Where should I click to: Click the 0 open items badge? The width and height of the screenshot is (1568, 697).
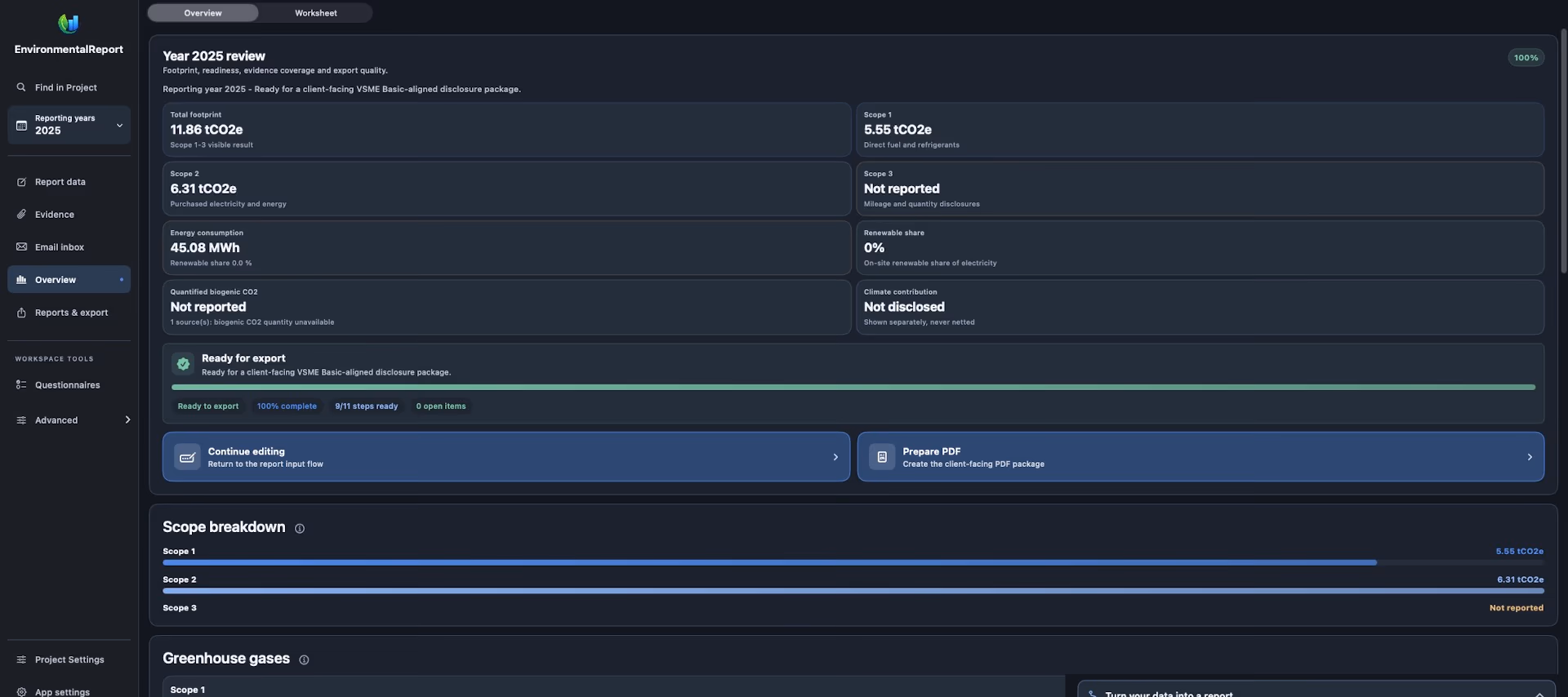click(441, 406)
